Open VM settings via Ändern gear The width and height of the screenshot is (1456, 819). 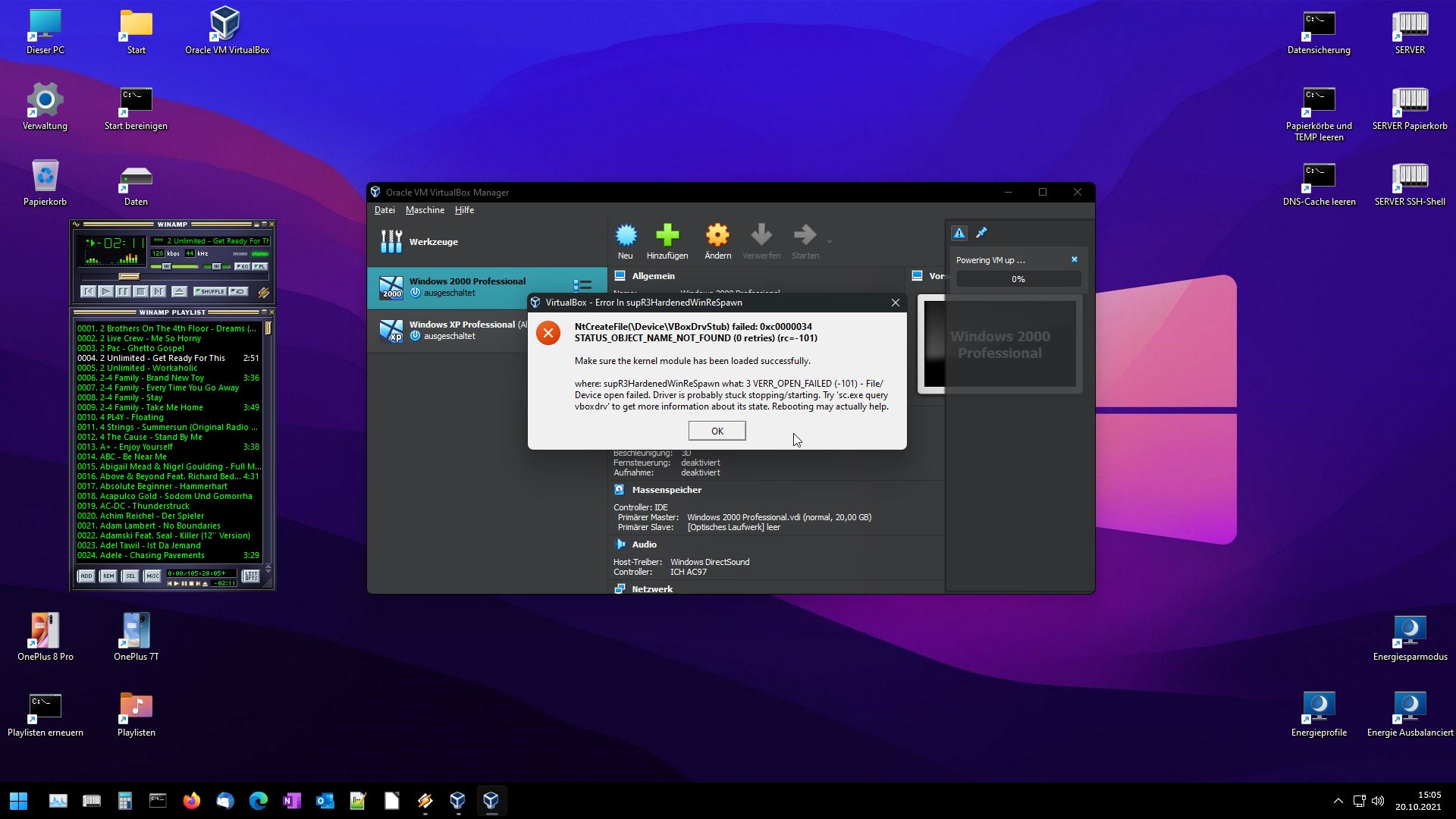pos(717,241)
